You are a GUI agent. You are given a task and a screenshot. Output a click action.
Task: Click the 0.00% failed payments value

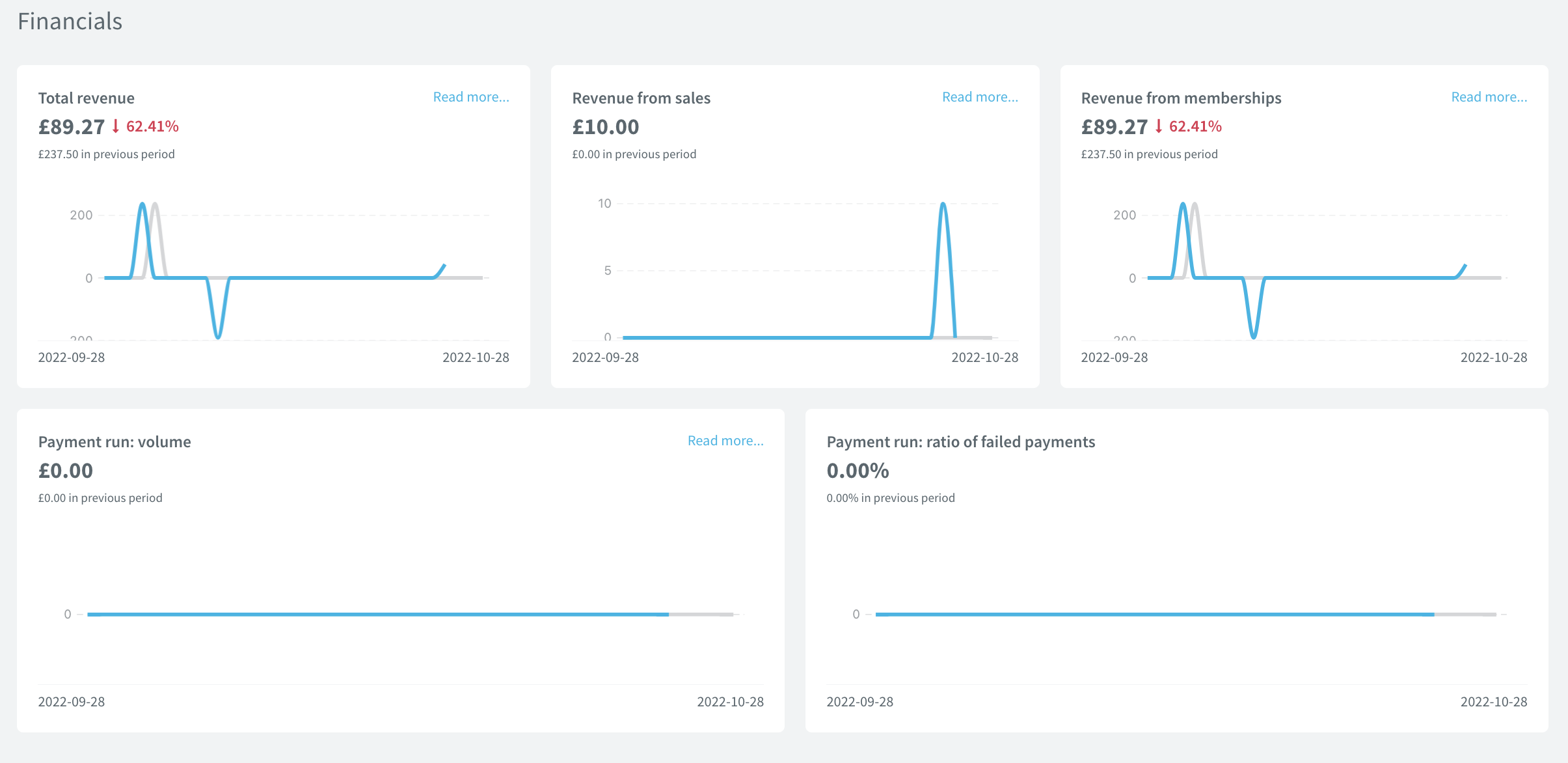(858, 471)
